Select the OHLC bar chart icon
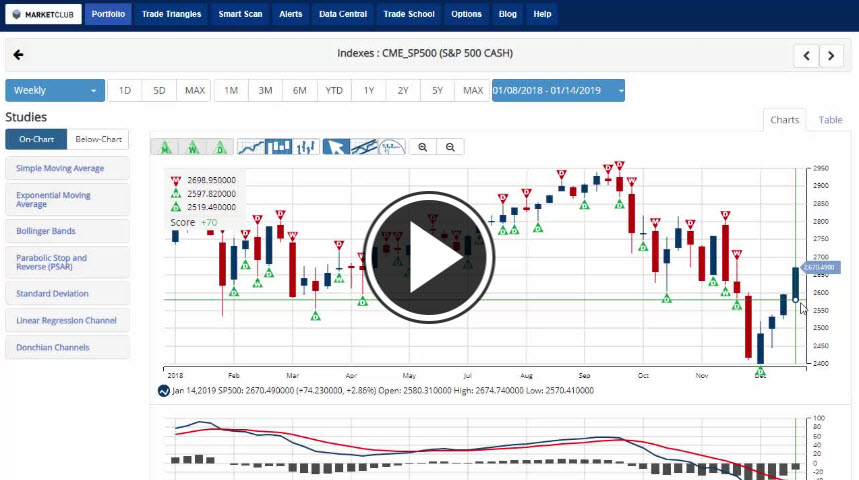This screenshot has width=859, height=480. [x=307, y=147]
